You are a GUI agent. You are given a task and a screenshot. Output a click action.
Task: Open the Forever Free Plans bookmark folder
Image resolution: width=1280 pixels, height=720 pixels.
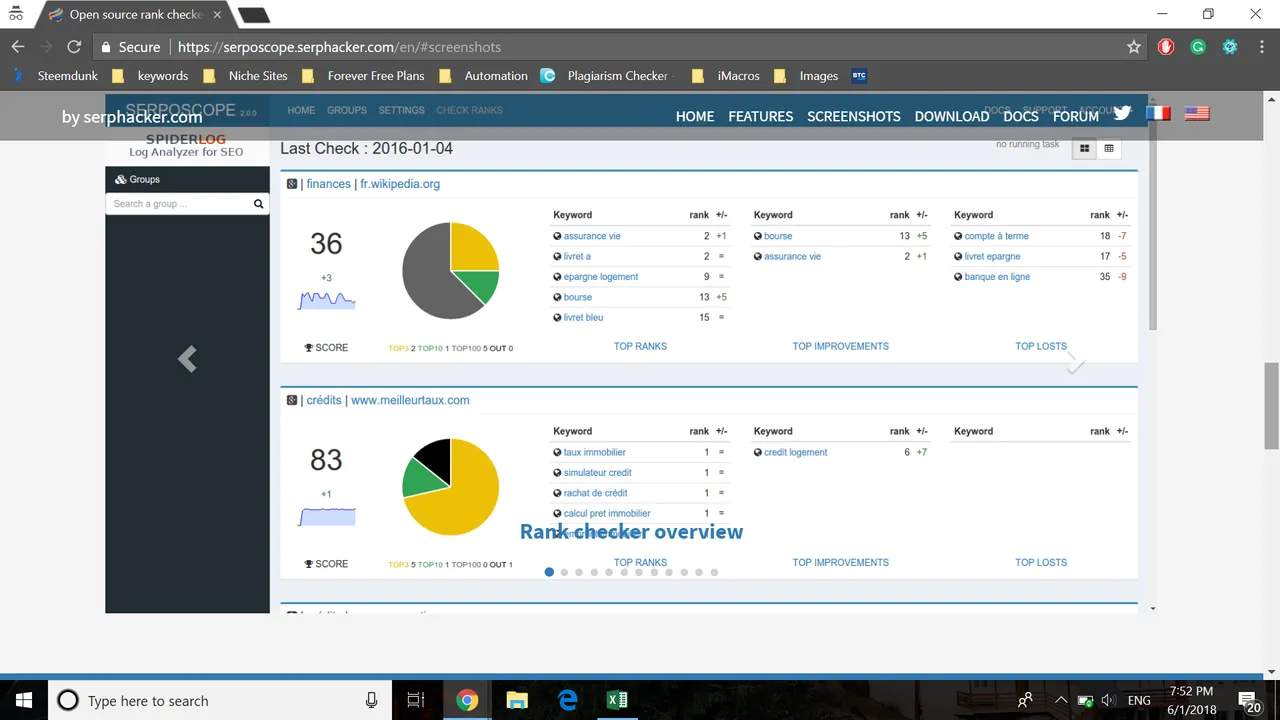(x=363, y=76)
